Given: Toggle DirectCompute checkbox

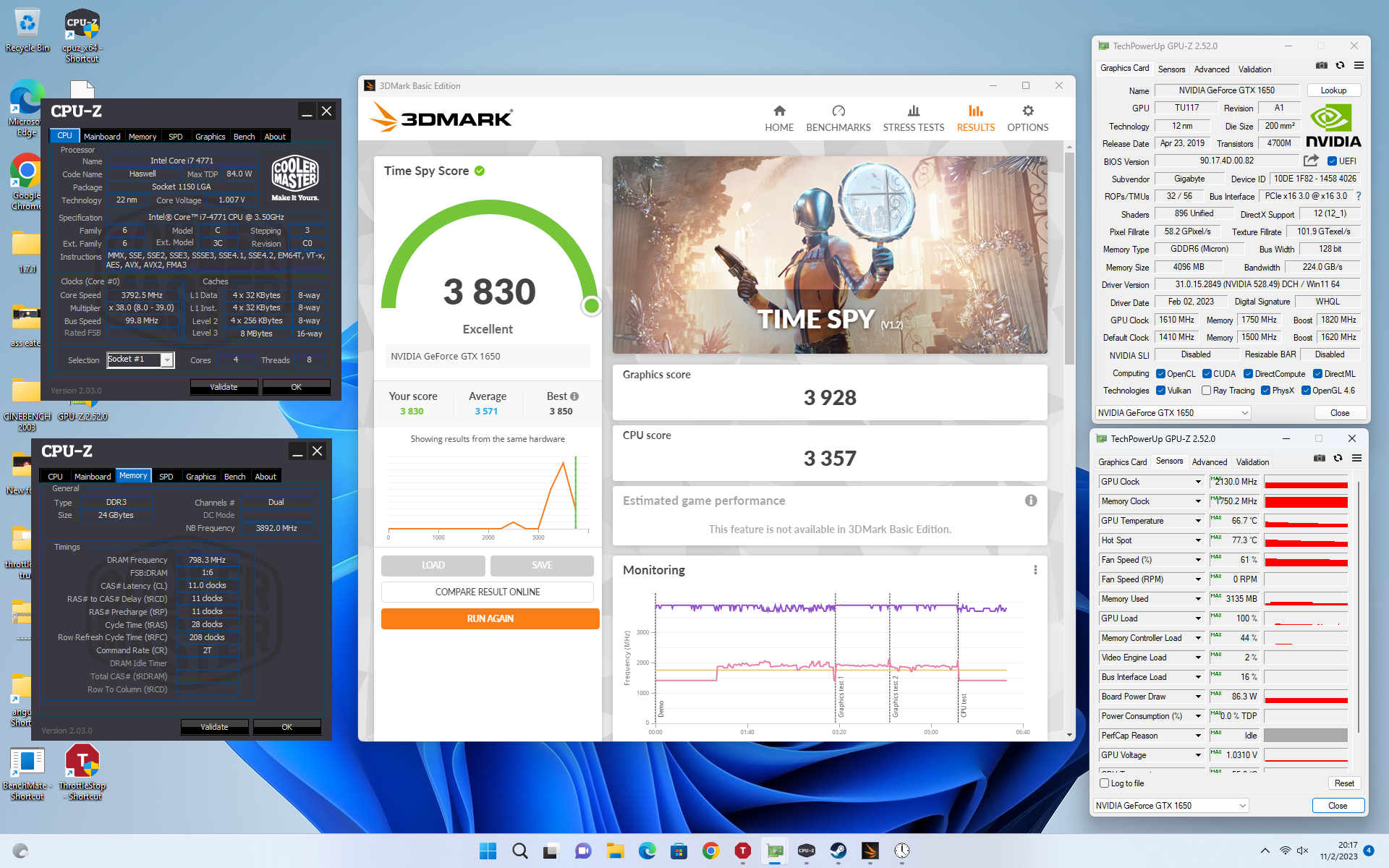Looking at the screenshot, I should [x=1248, y=374].
